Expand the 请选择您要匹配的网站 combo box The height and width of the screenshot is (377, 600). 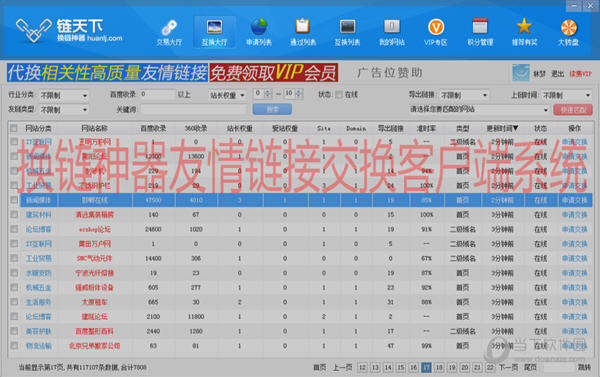coord(479,109)
